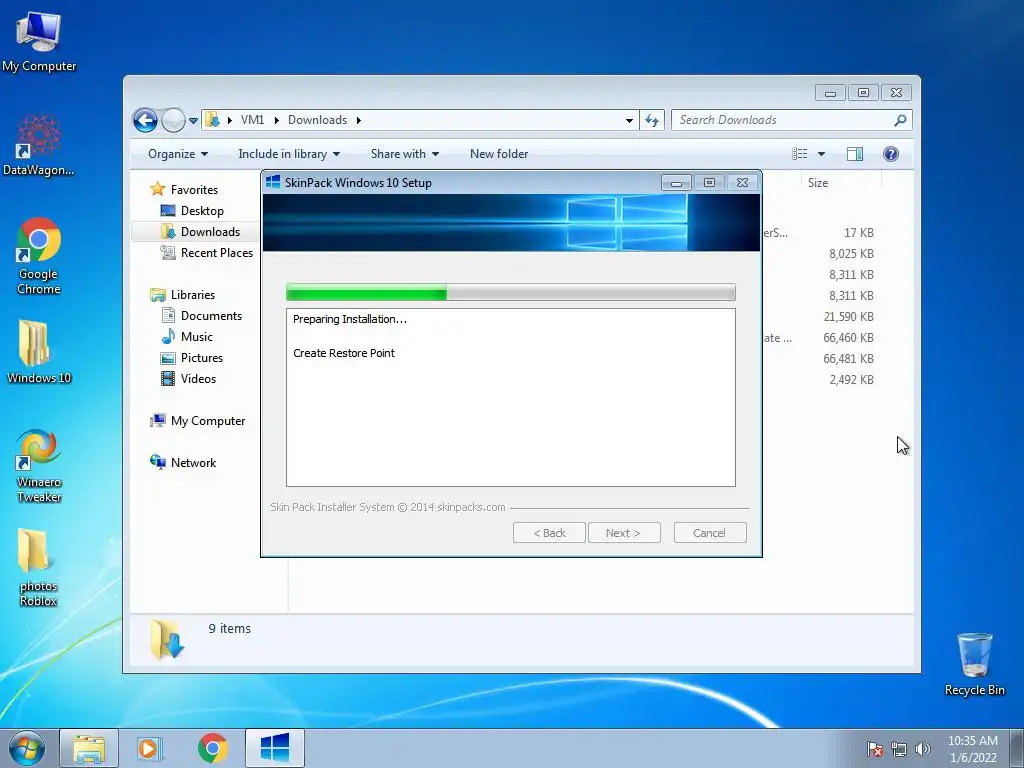Click the Windows Start orb
Screen dimensions: 1024x768
point(27,748)
